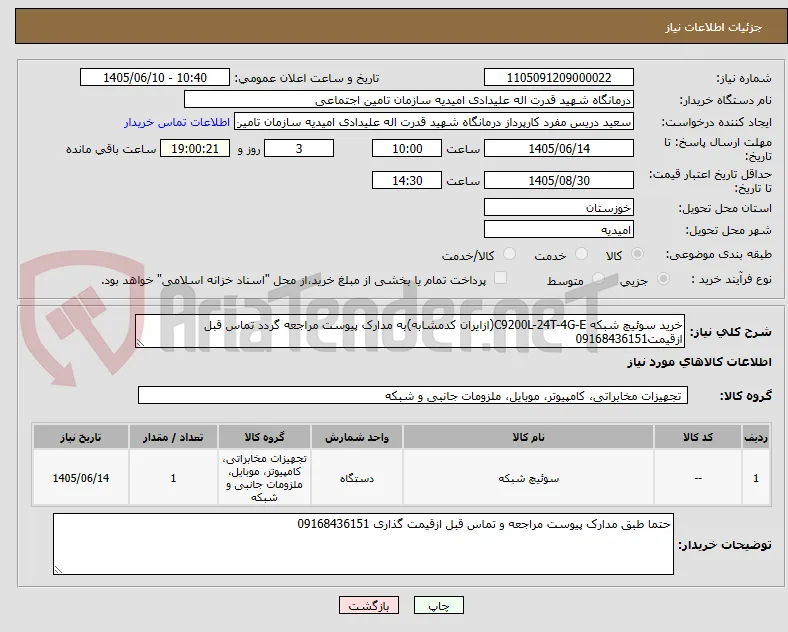
Task: Click the بازگشت (back) button
Action: tap(369, 605)
